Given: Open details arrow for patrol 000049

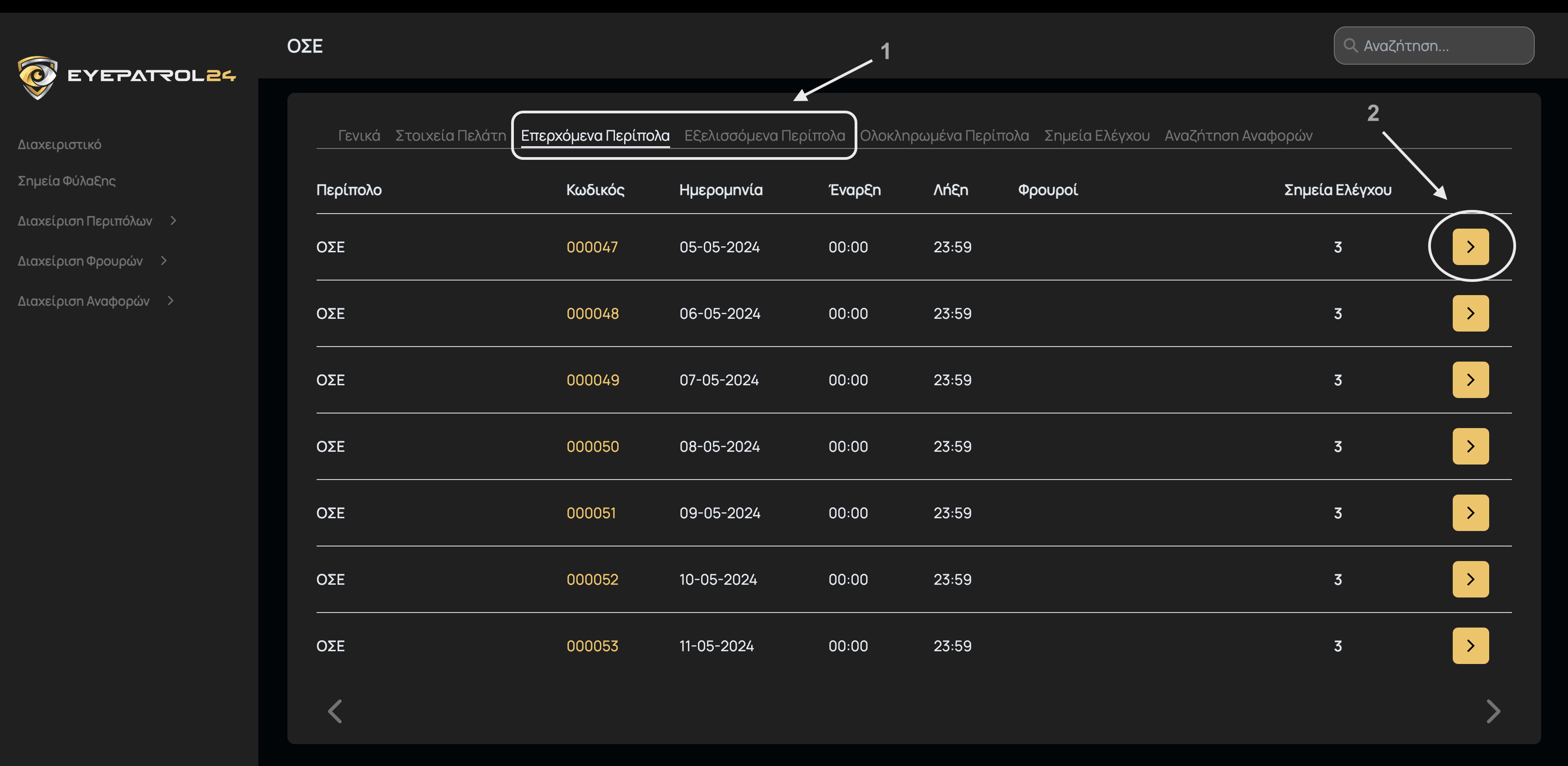Looking at the screenshot, I should [1470, 380].
